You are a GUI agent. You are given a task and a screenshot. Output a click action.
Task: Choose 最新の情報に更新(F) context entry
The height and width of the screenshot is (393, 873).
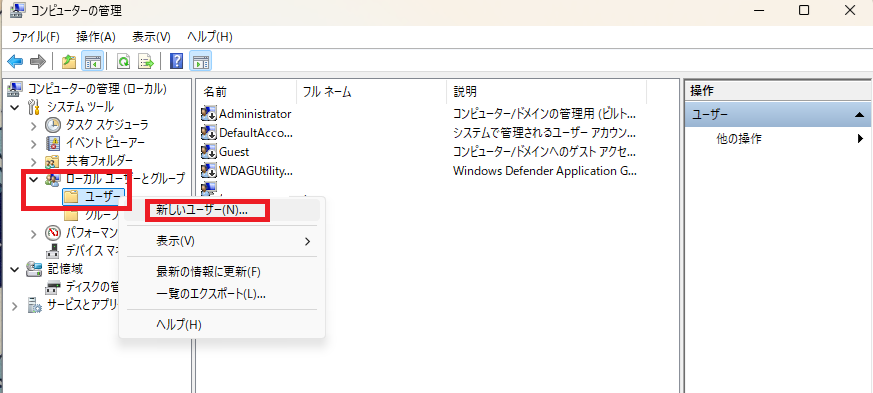pos(223,272)
